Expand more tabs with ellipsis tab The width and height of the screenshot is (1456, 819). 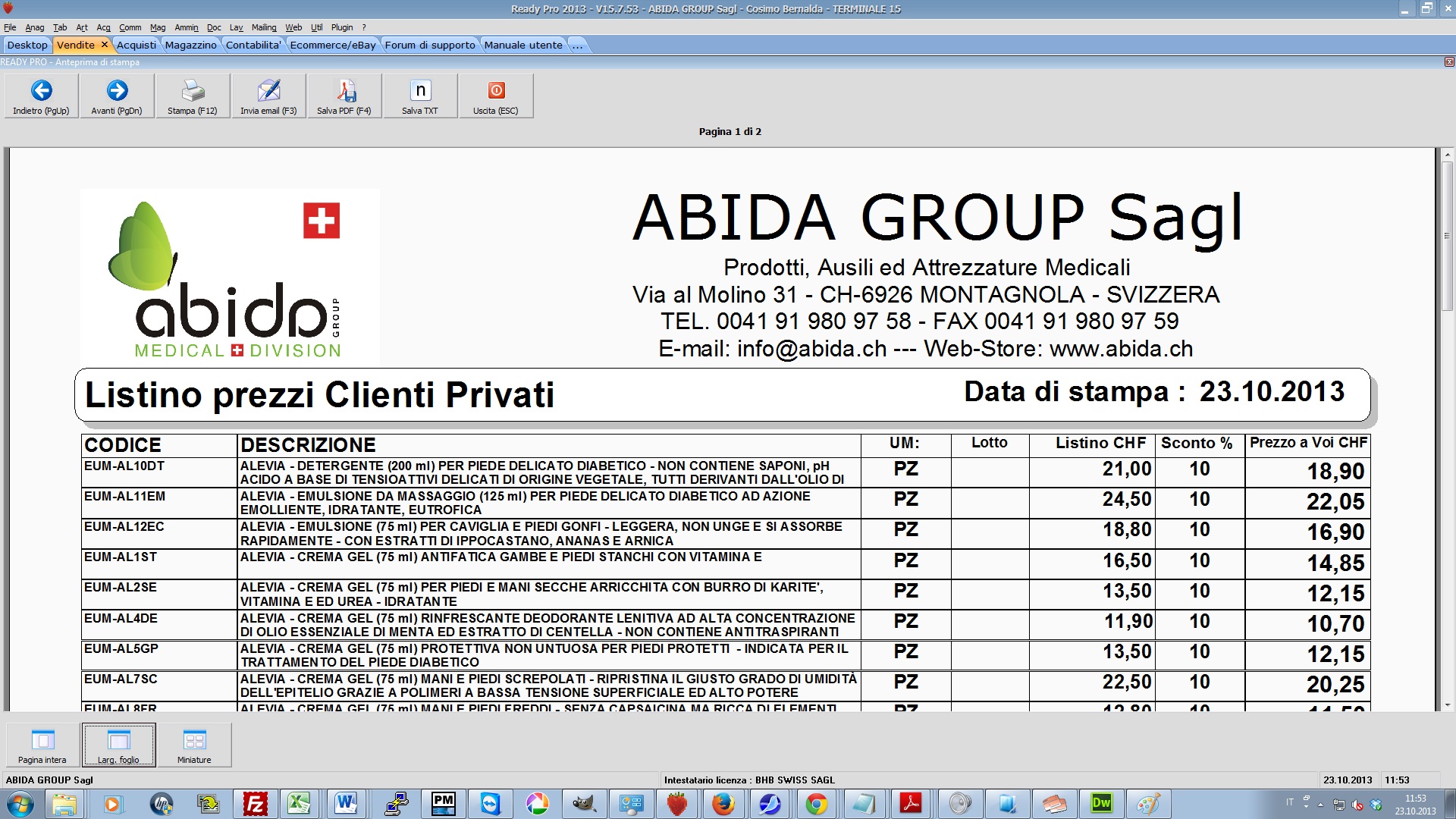[578, 45]
